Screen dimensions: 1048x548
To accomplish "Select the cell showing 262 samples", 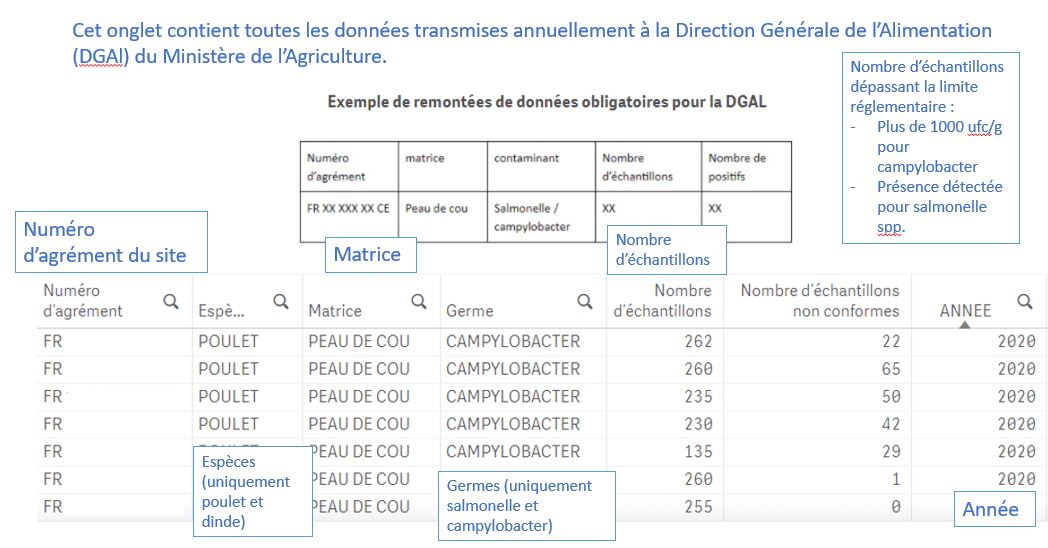I will (698, 341).
